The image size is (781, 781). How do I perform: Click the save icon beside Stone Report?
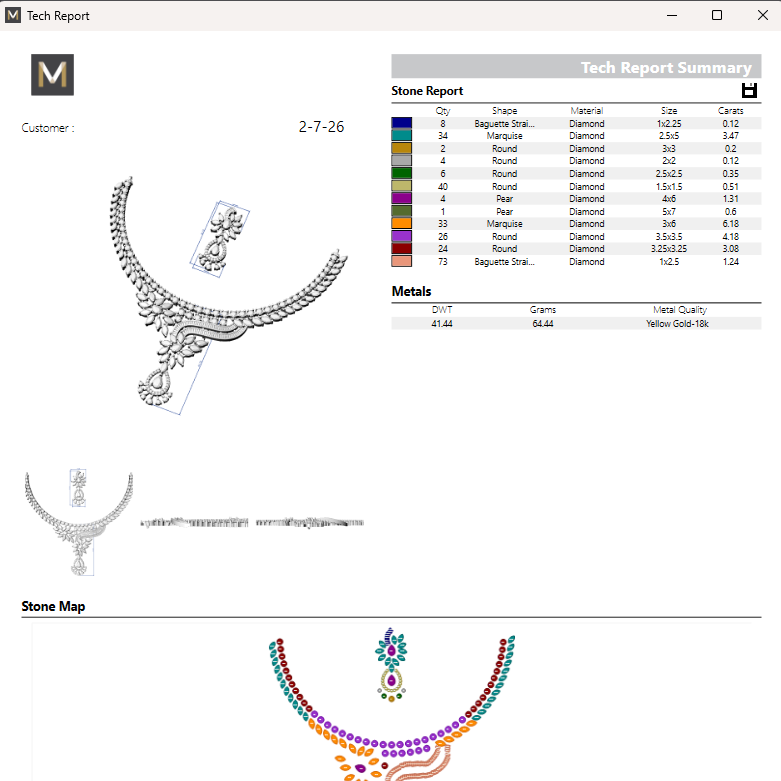(x=749, y=90)
